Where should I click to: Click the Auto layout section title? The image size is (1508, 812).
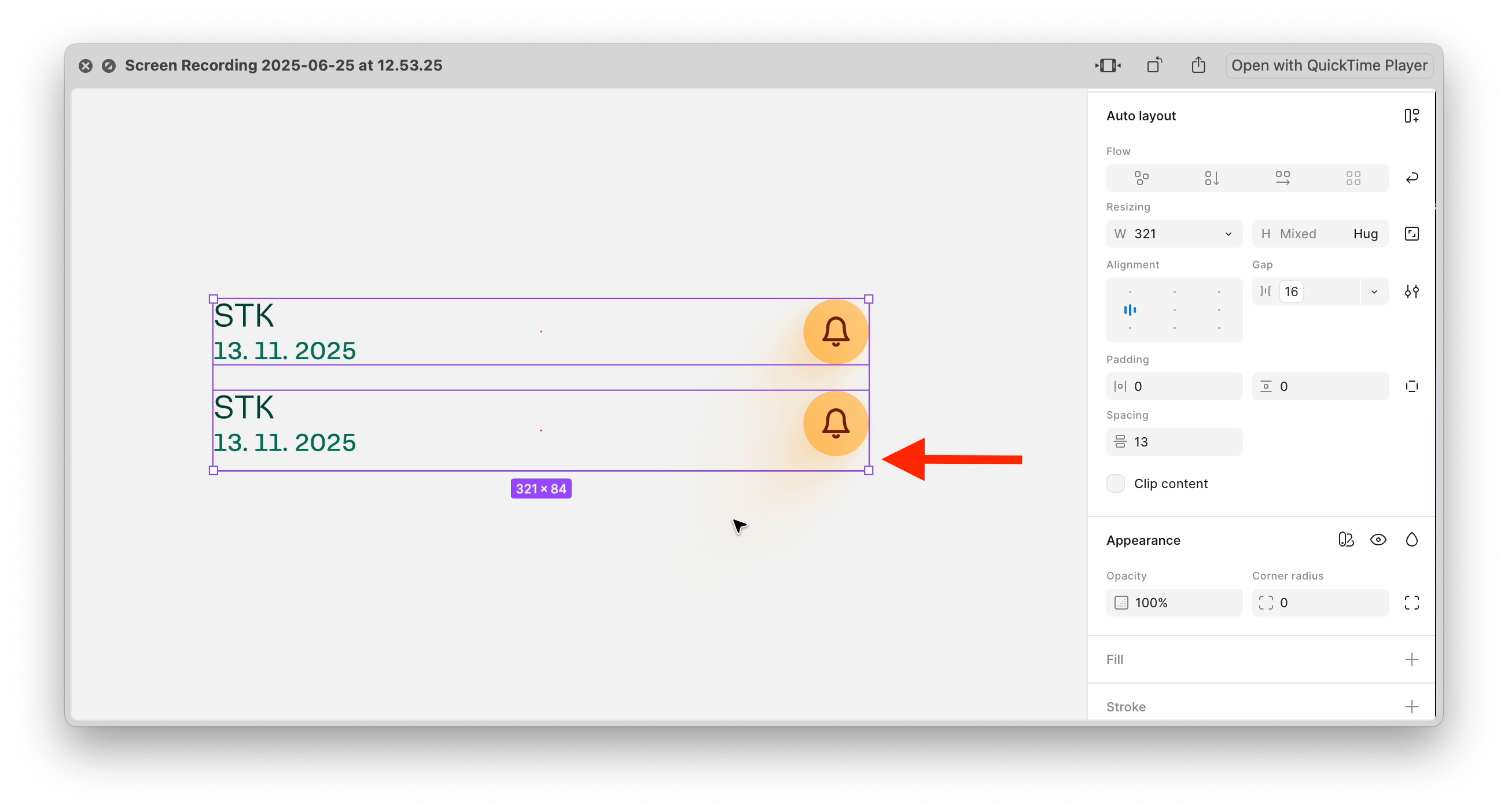coord(1141,116)
